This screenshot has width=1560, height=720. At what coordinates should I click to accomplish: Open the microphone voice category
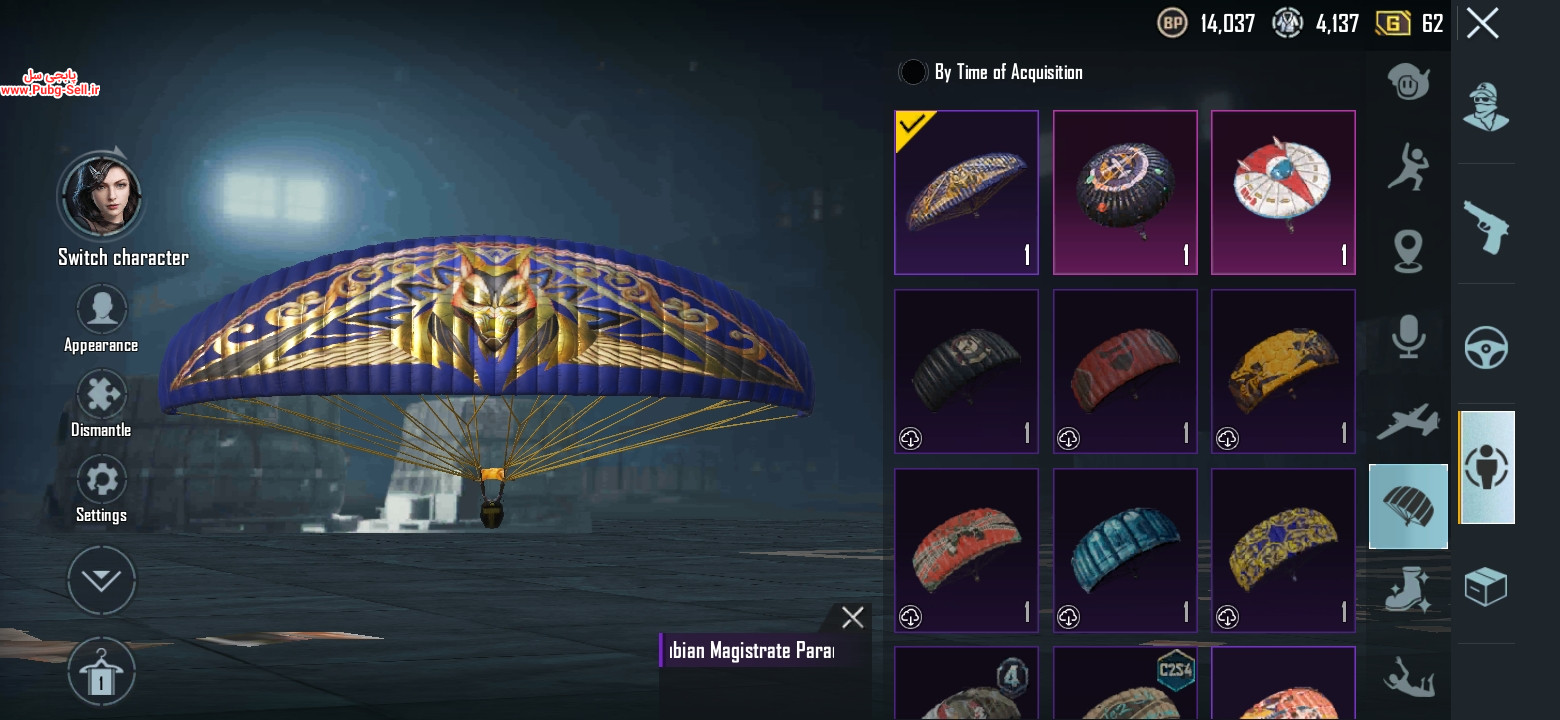[1408, 337]
